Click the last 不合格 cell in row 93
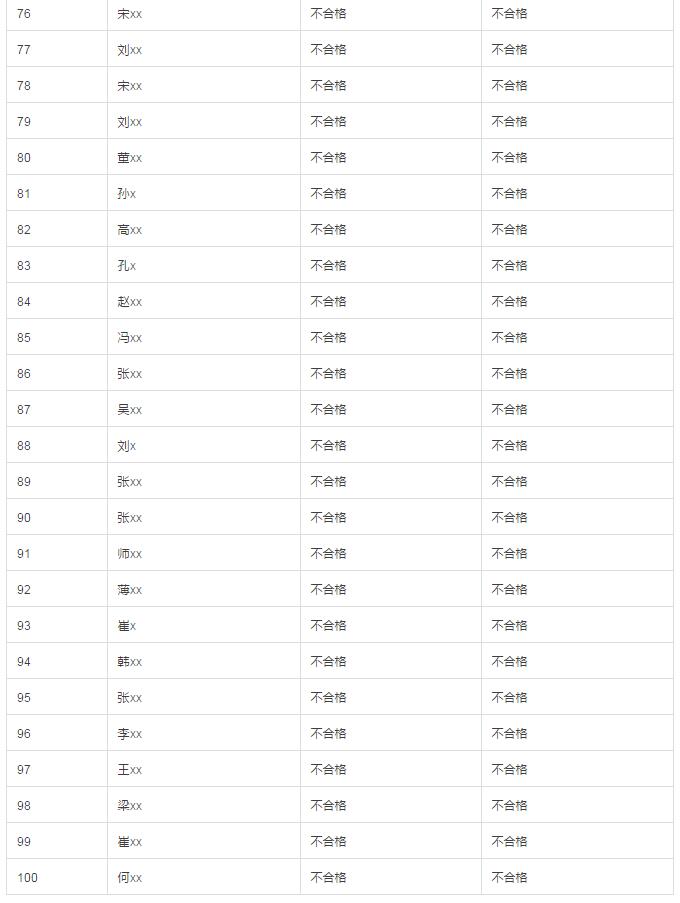 point(509,626)
